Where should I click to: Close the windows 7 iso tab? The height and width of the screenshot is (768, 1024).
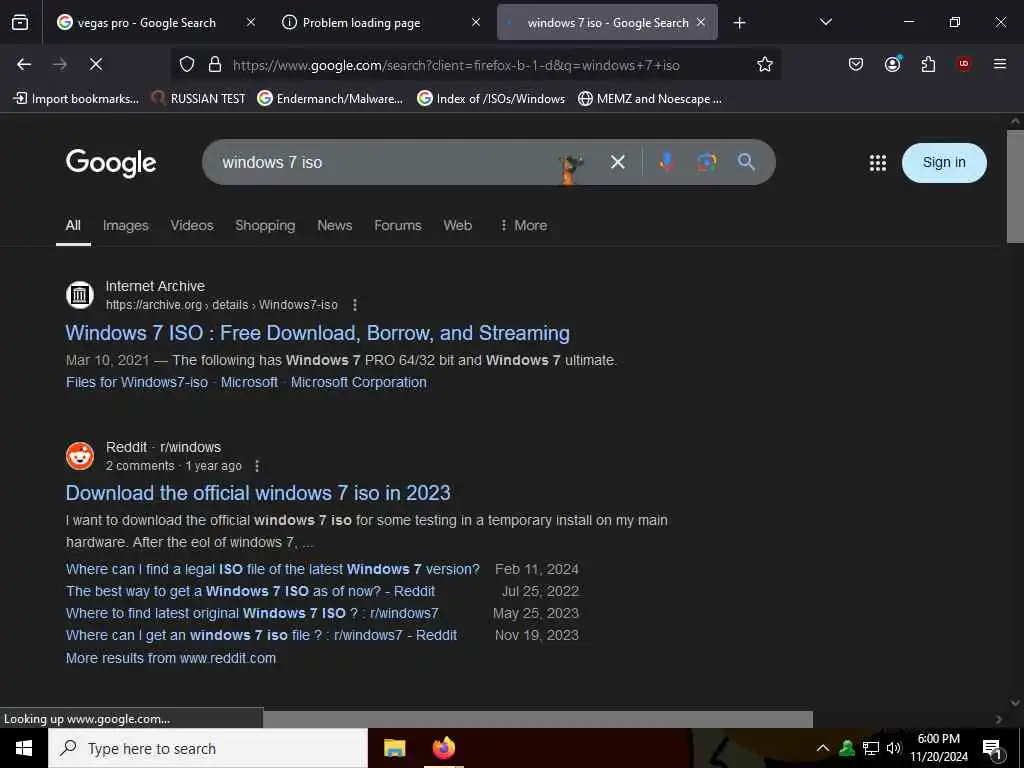pos(701,22)
